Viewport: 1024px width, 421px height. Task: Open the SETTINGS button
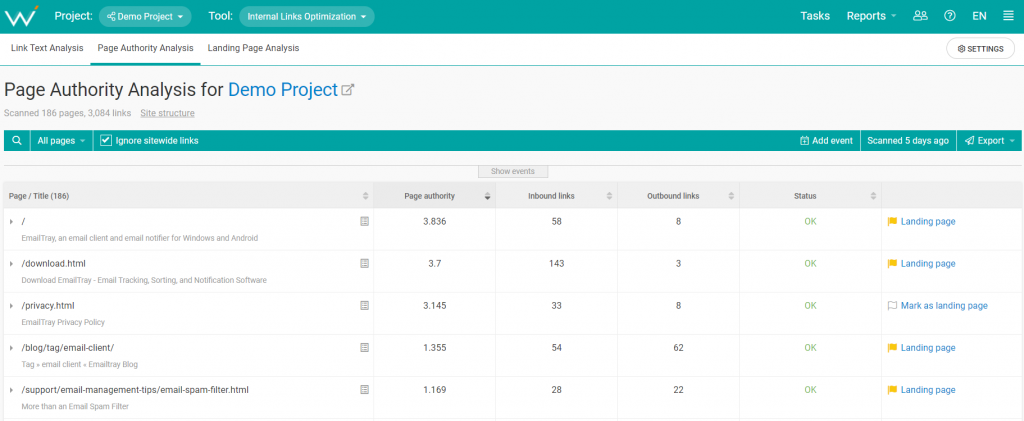(x=980, y=48)
